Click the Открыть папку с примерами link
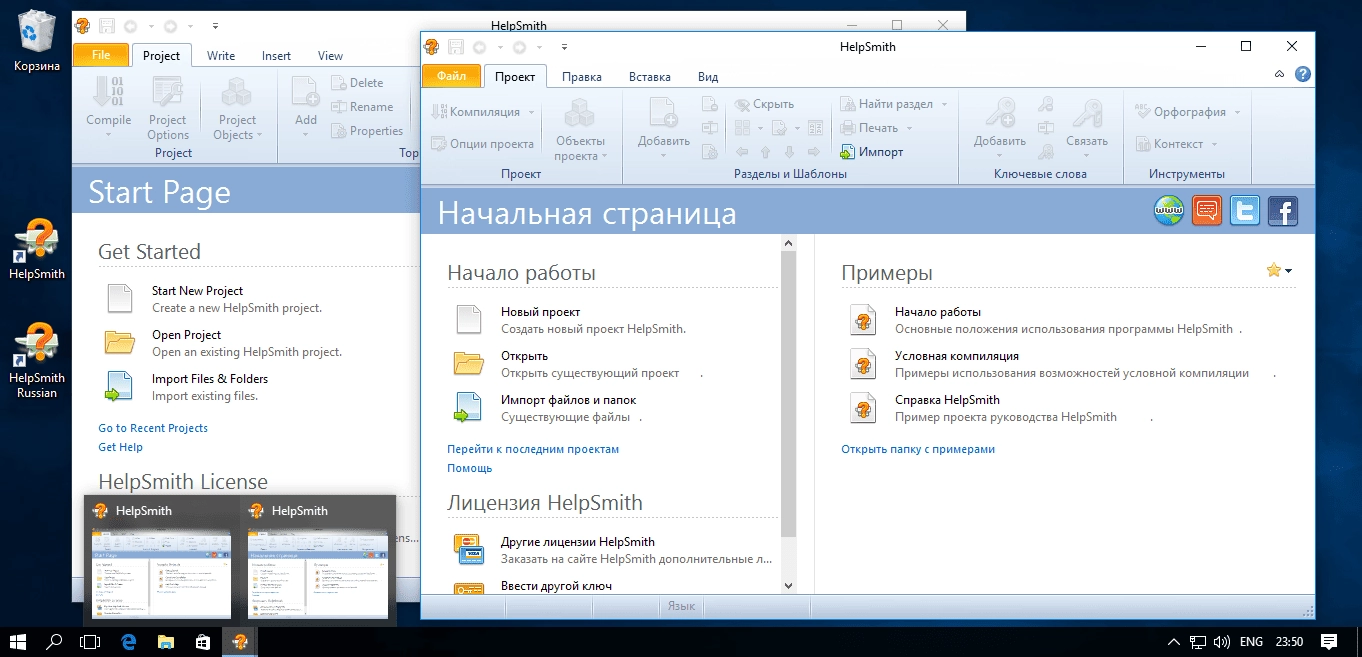 [x=918, y=449]
